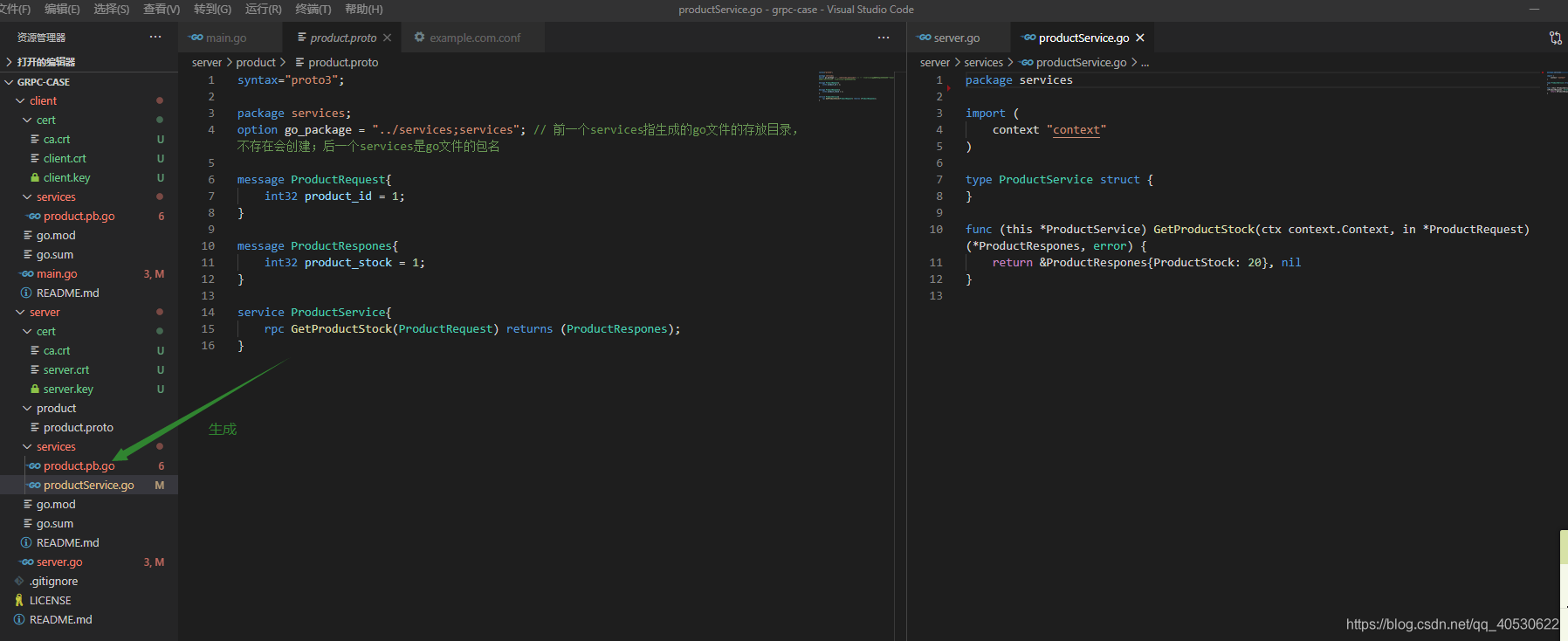This screenshot has height=641, width=1568.
Task: Click the right editor minimap
Action: pos(1558,82)
